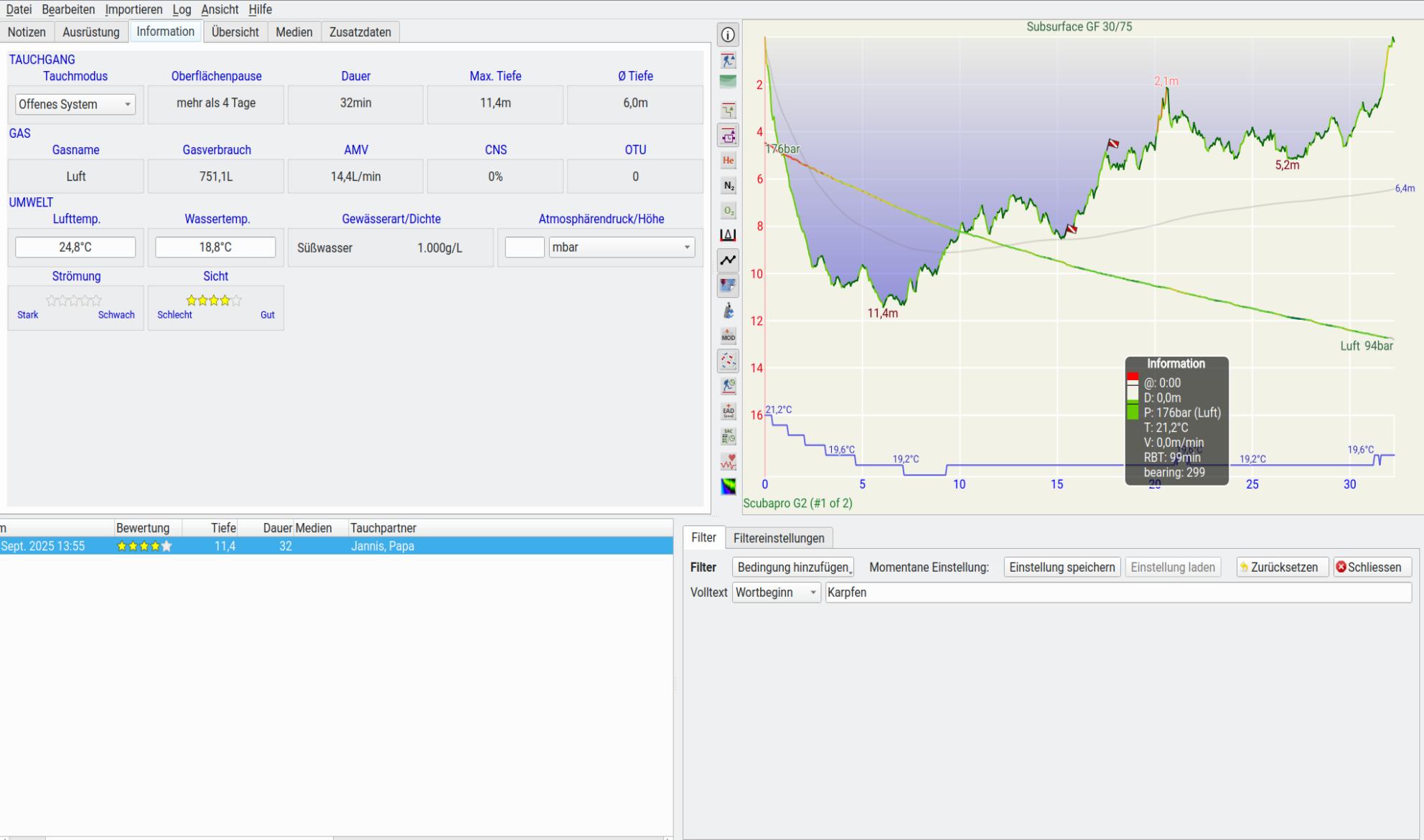Show oxygen partial pressure overlay

click(728, 210)
